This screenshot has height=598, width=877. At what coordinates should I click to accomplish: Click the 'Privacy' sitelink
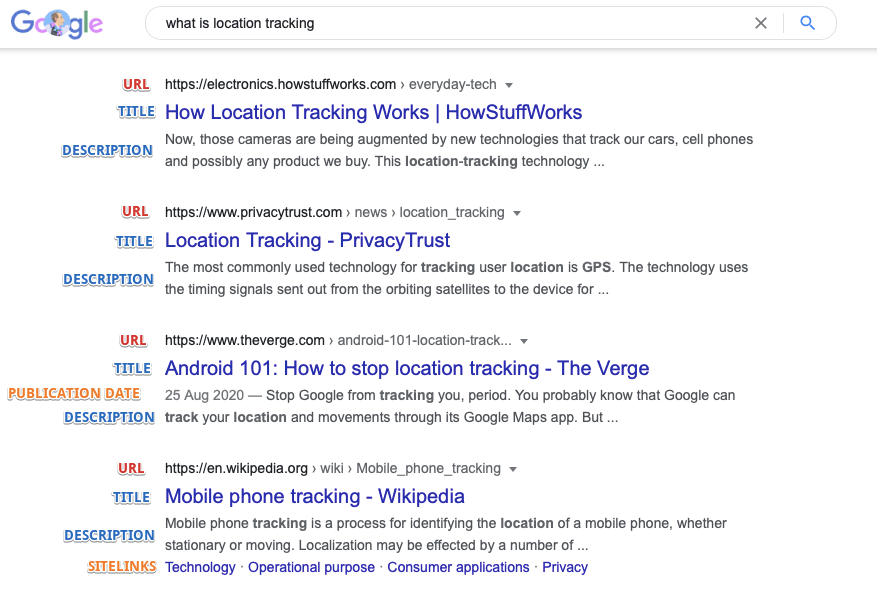[x=565, y=567]
